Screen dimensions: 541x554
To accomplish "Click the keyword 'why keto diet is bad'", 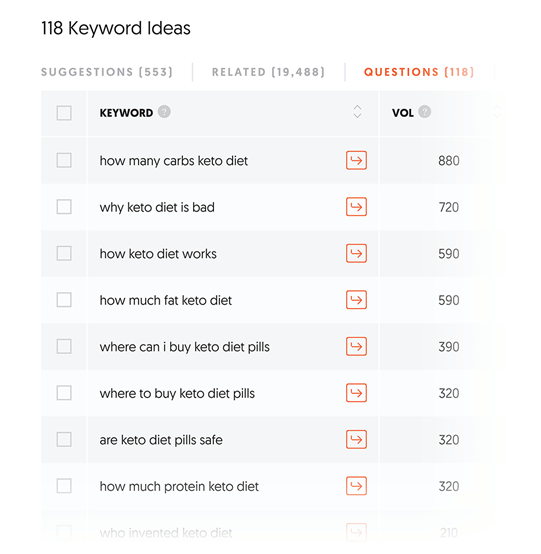I will (x=157, y=207).
